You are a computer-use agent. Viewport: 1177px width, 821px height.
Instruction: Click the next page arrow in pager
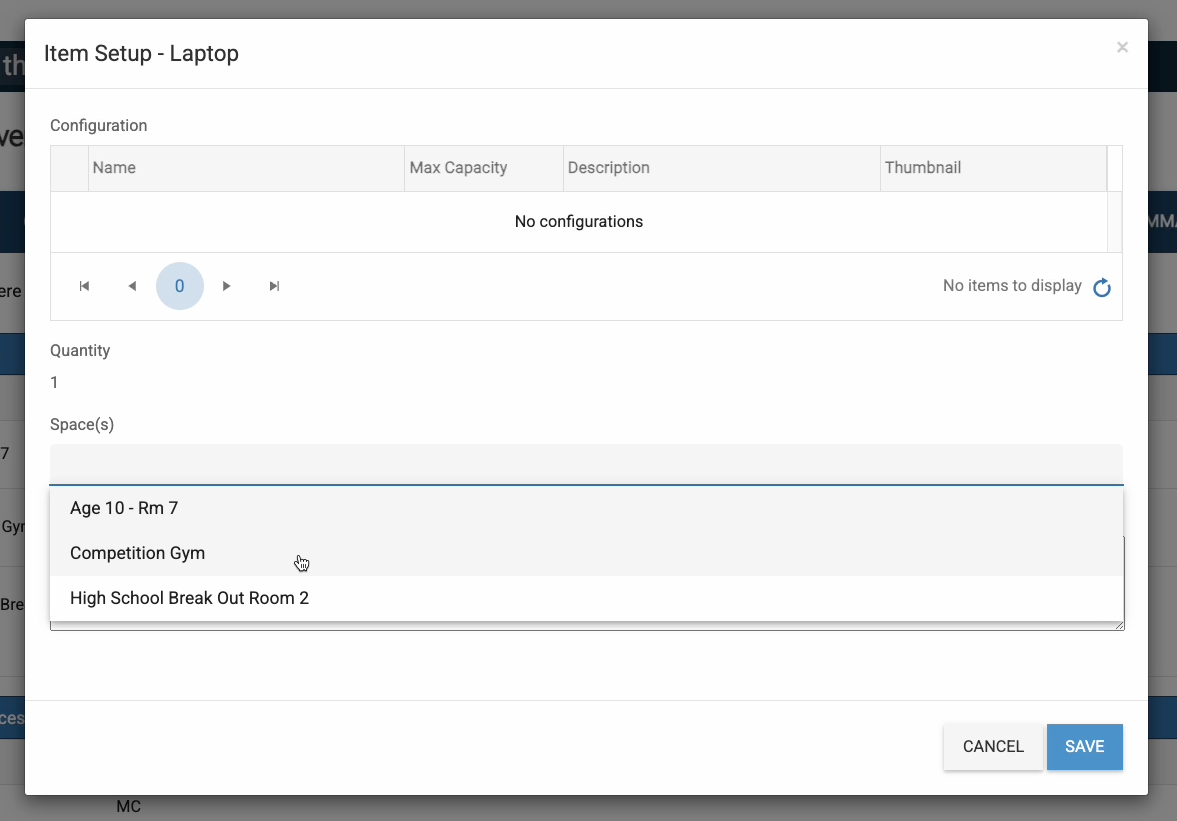point(227,286)
